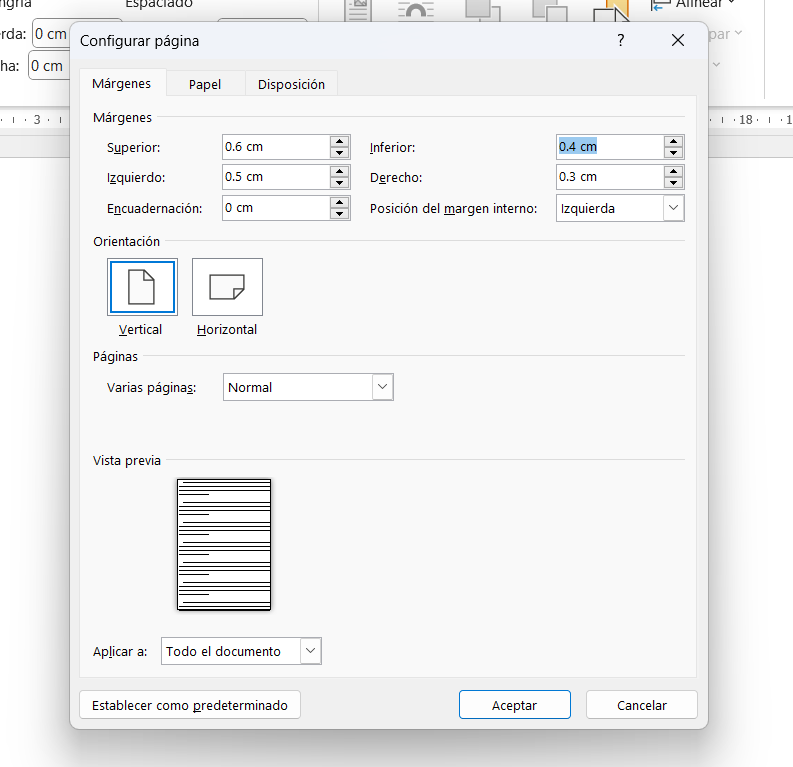Image resolution: width=793 pixels, height=767 pixels.
Task: Click the Encuadernación input field
Action: click(276, 208)
